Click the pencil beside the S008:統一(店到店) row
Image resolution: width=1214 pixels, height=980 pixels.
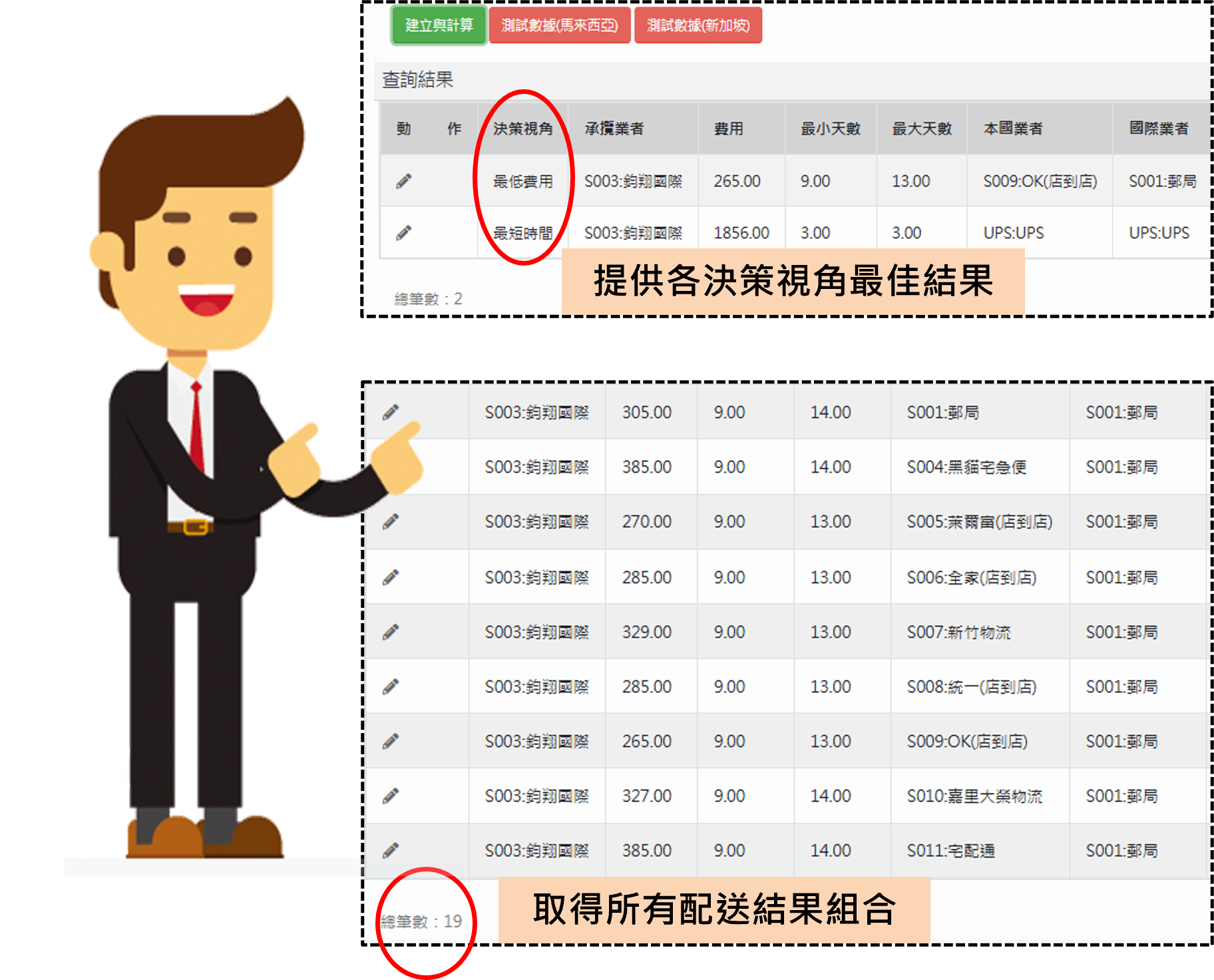[x=391, y=686]
